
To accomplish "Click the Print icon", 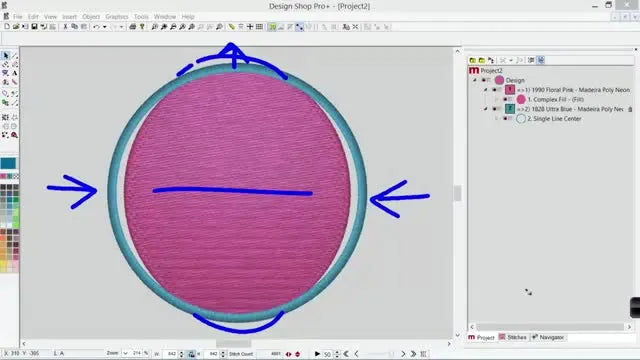I will click(133, 27).
